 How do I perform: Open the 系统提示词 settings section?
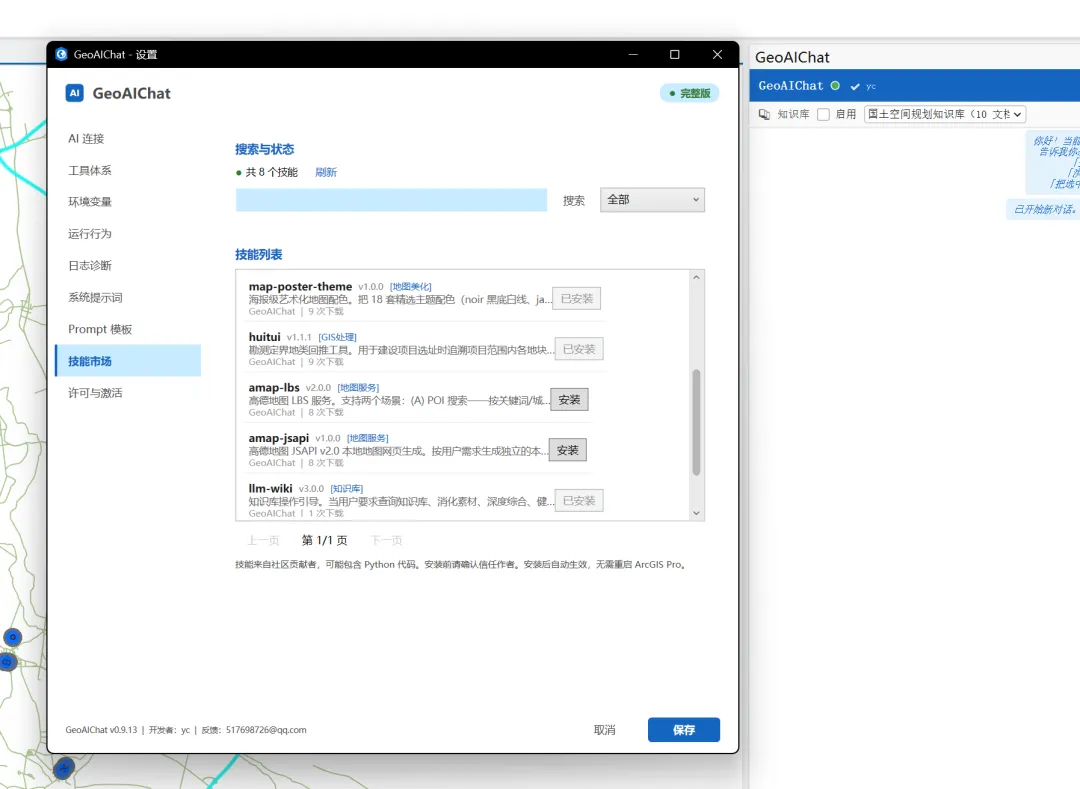[95, 297]
